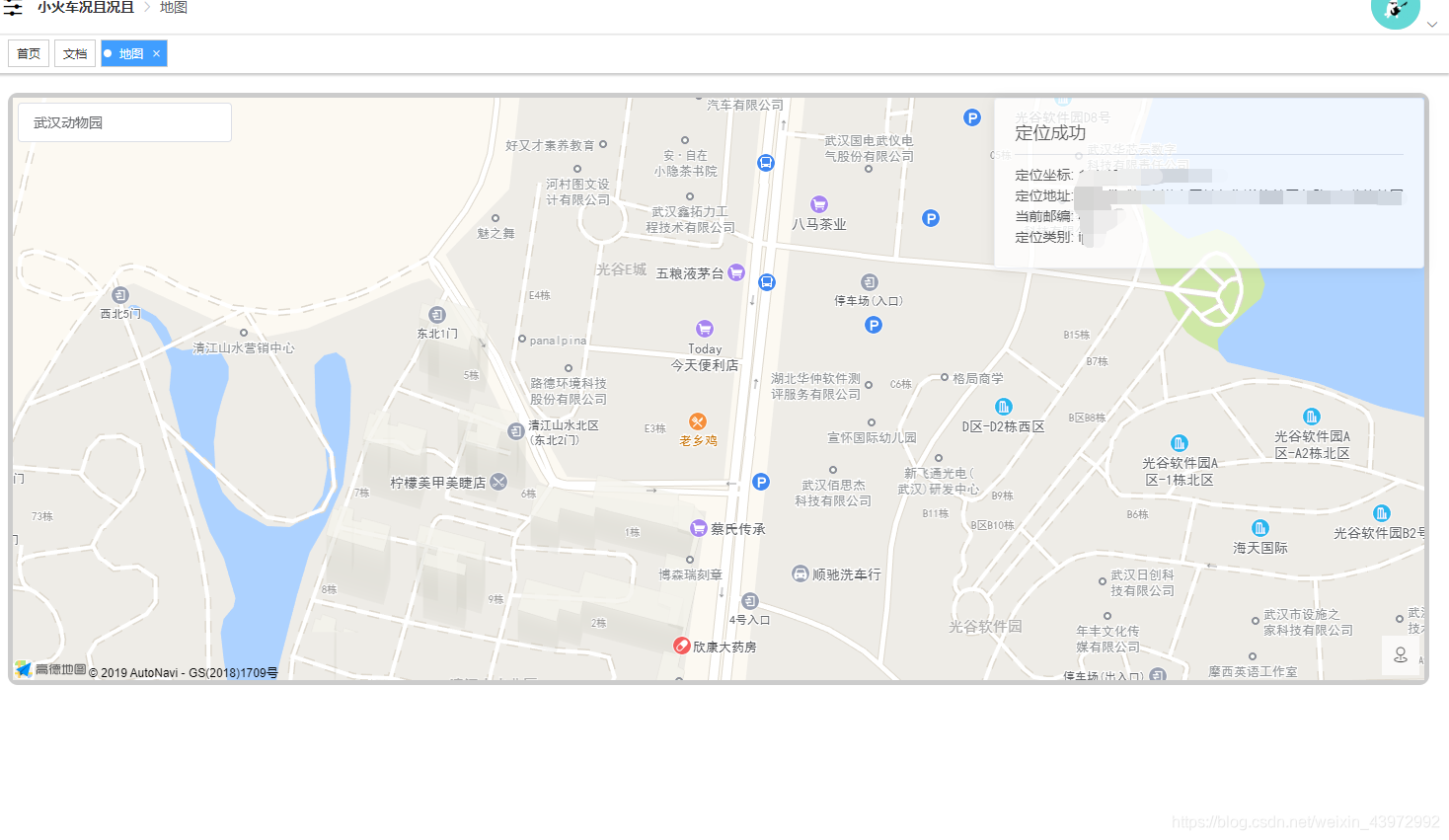Click the 博森瑞刻章 label
Image resolution: width=1449 pixels, height=840 pixels.
point(691,574)
